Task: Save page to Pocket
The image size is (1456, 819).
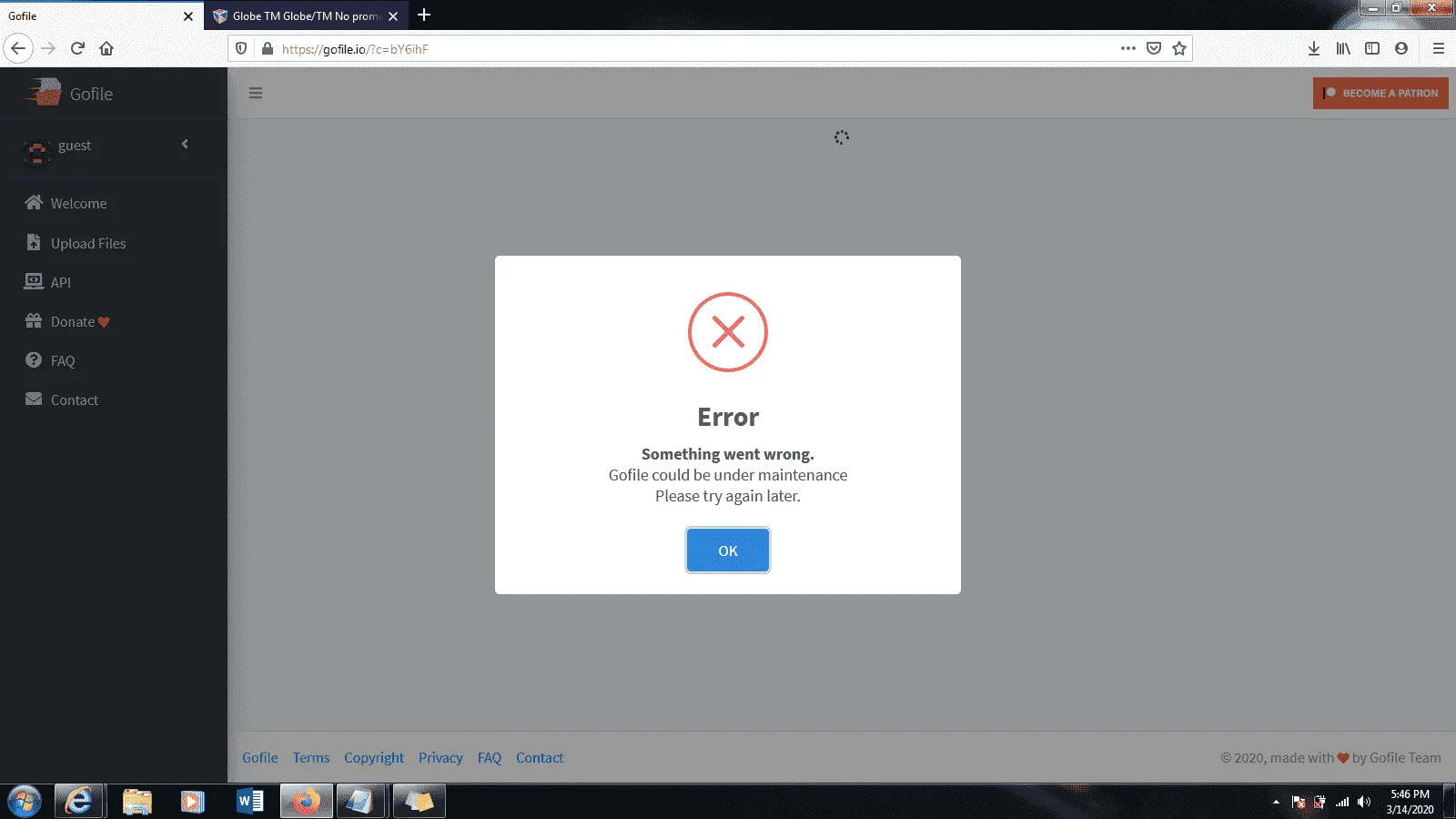Action: (1154, 48)
